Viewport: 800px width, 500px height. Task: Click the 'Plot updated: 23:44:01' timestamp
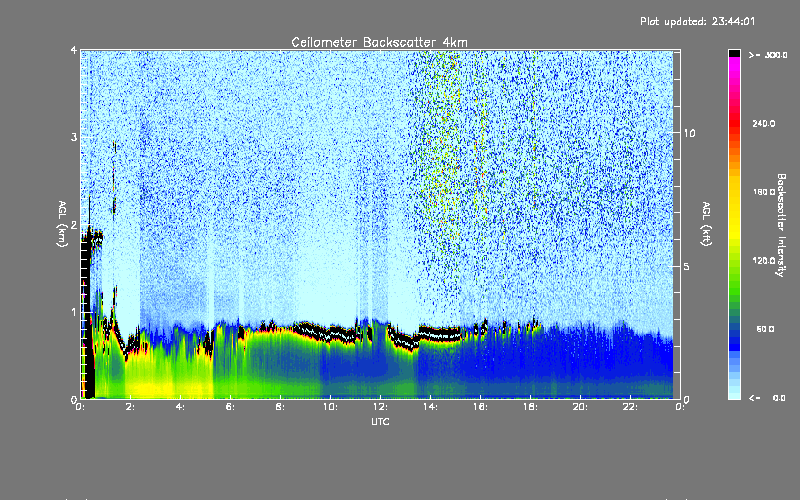(x=697, y=21)
